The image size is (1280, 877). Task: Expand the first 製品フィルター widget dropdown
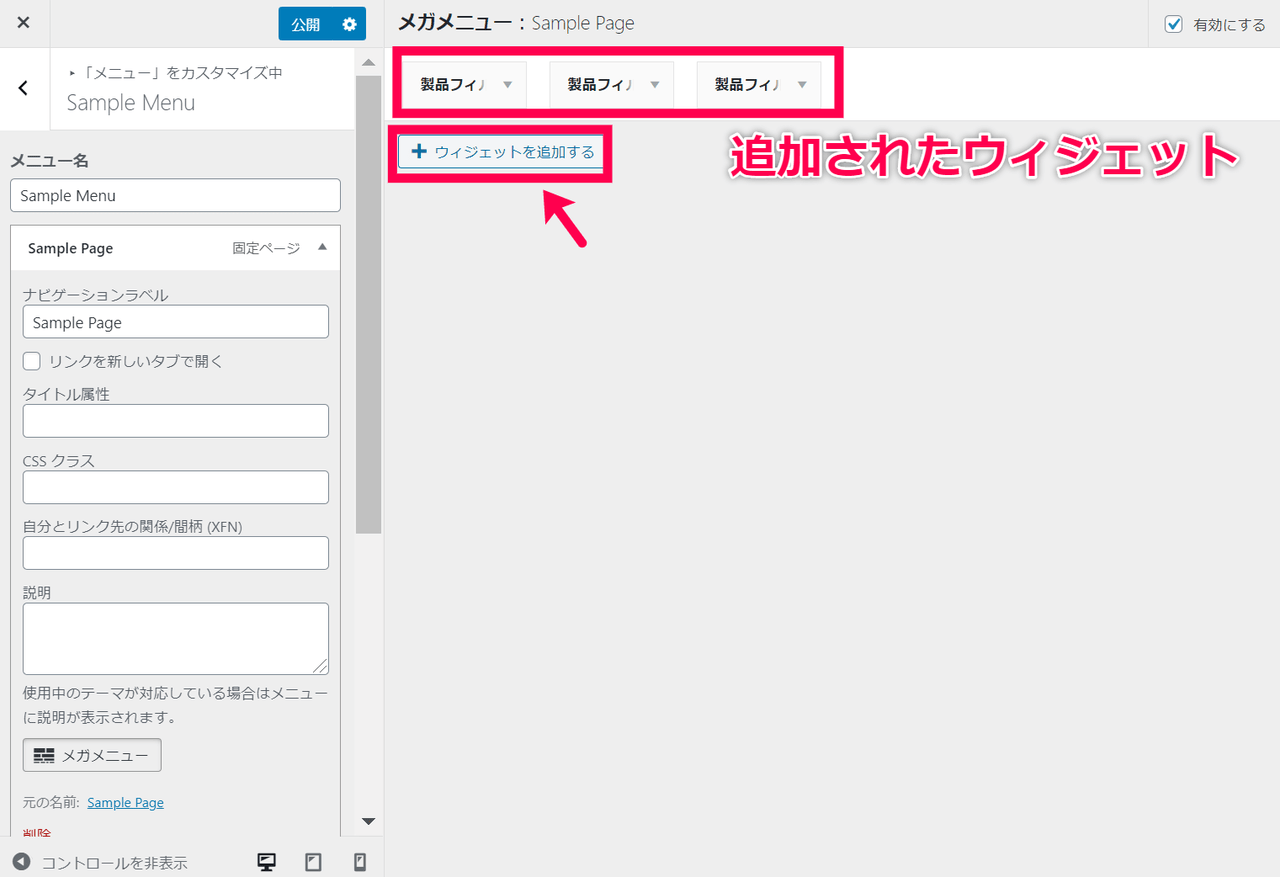click(507, 85)
